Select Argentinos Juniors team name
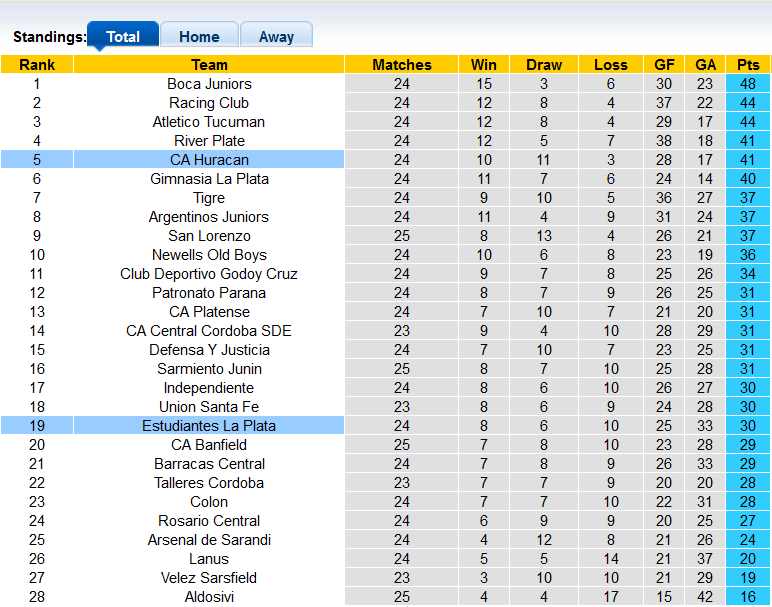Screen dimensions: 772x607 pyautogui.click(x=209, y=217)
